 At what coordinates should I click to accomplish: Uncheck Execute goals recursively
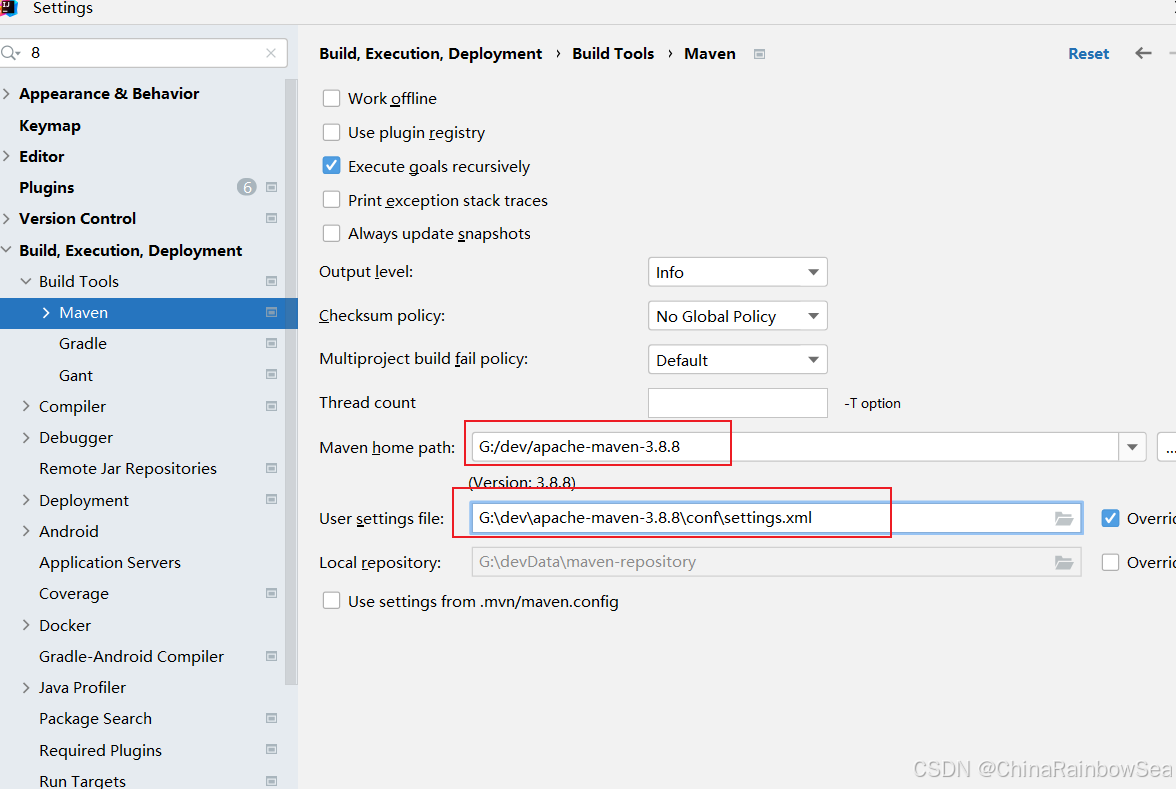[x=331, y=166]
